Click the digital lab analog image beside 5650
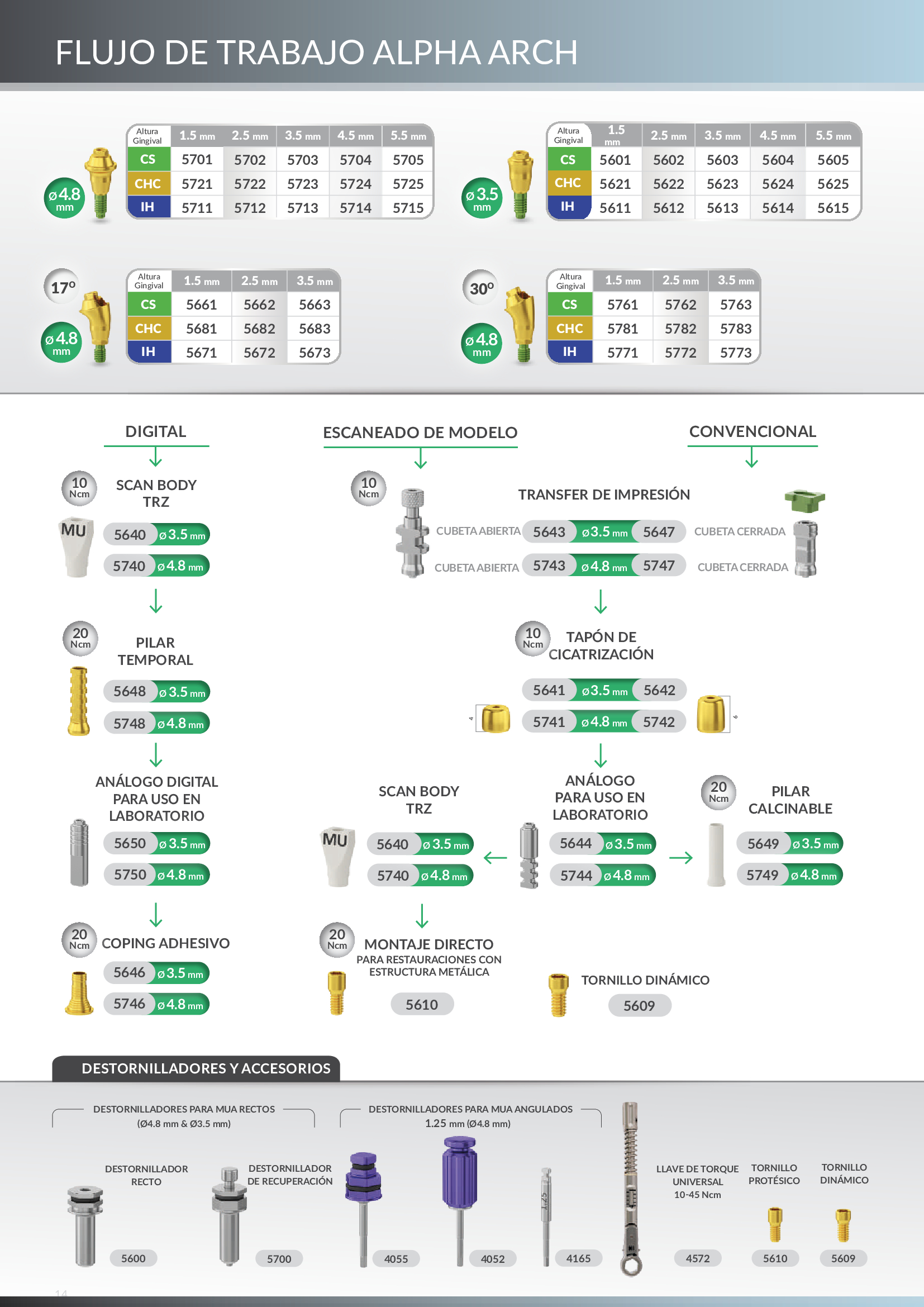 [x=79, y=852]
